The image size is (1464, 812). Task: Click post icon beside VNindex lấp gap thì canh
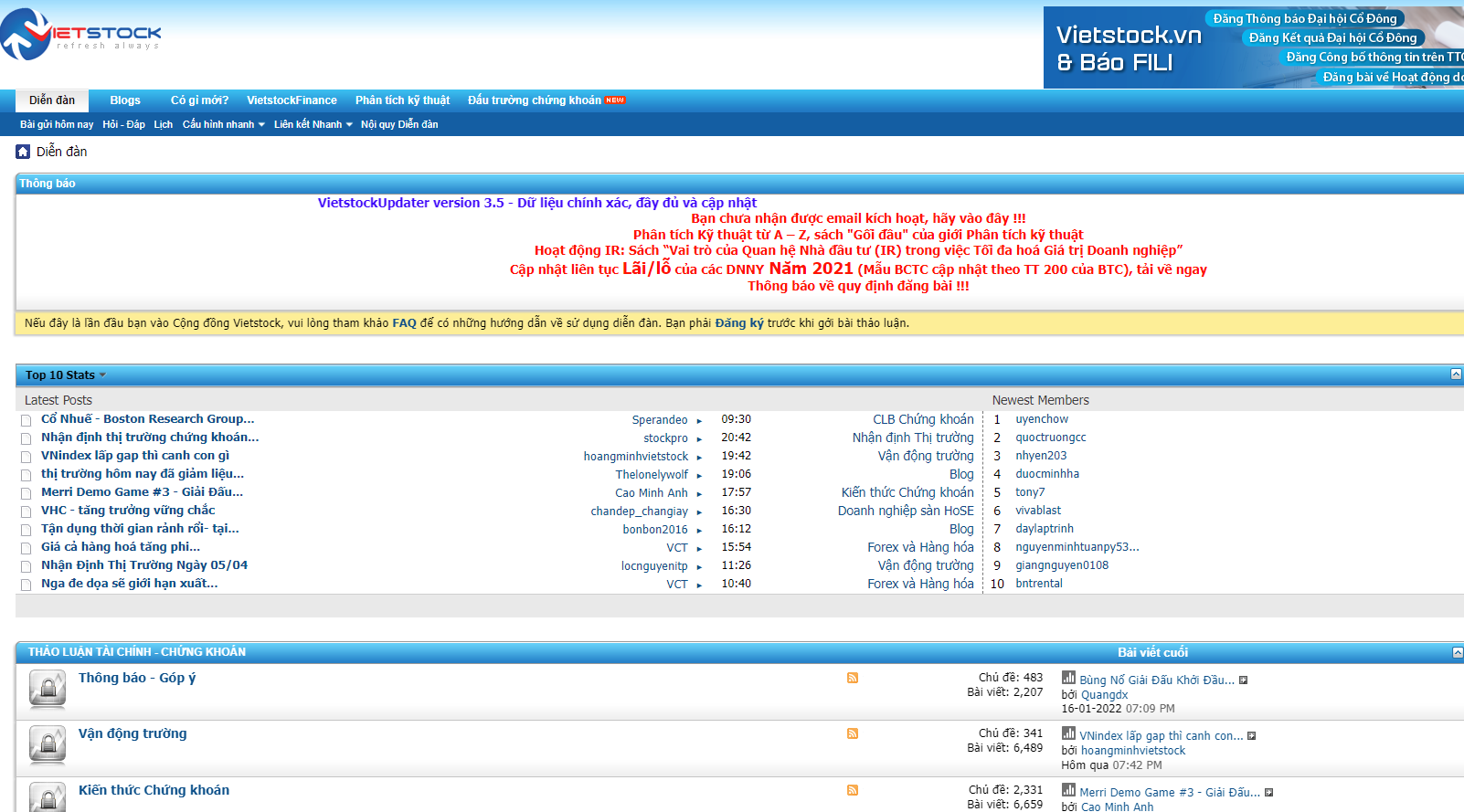27,457
